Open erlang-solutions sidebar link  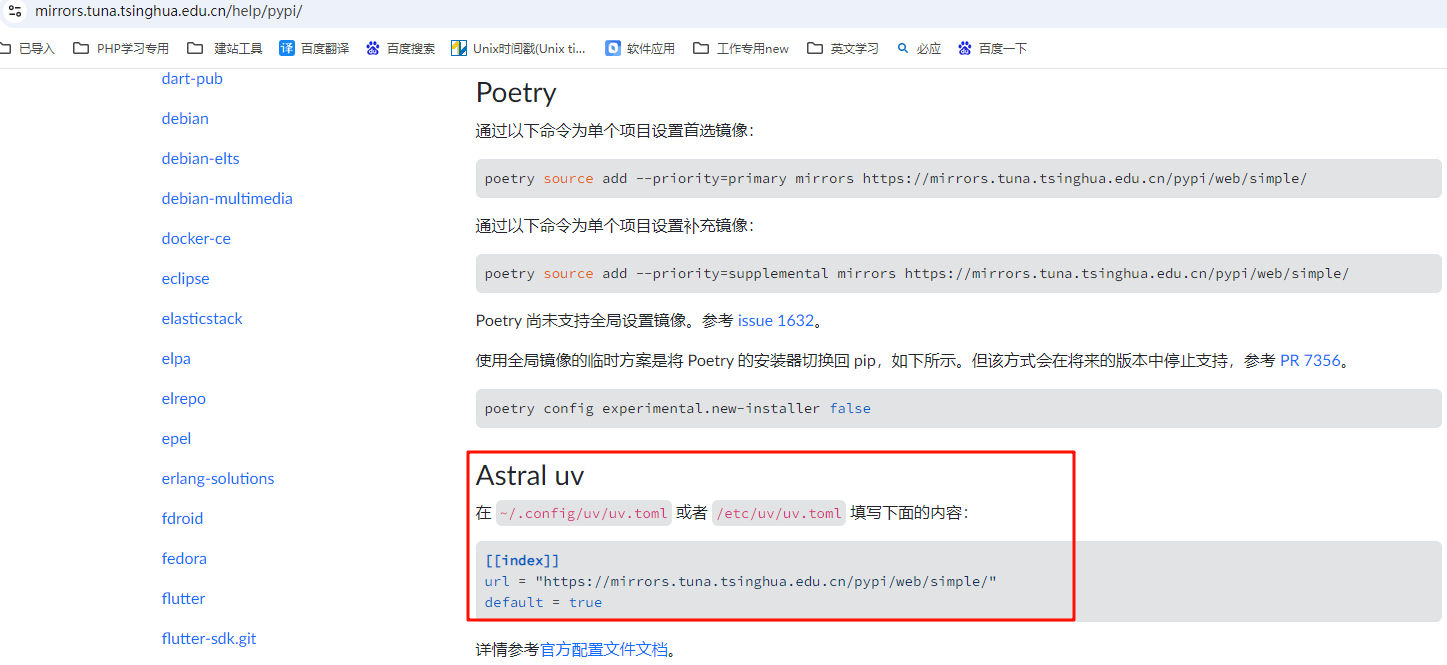pyautogui.click(x=218, y=478)
